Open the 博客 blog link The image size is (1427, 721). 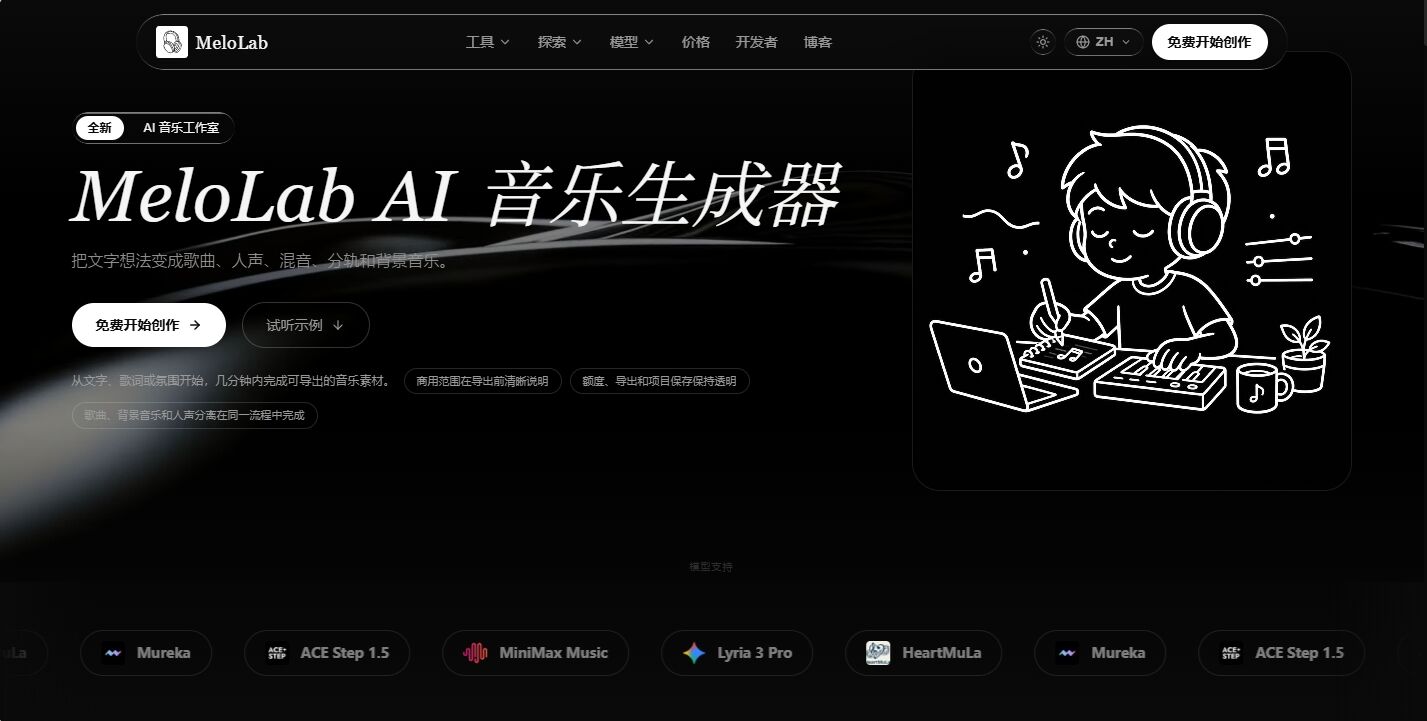tap(818, 42)
